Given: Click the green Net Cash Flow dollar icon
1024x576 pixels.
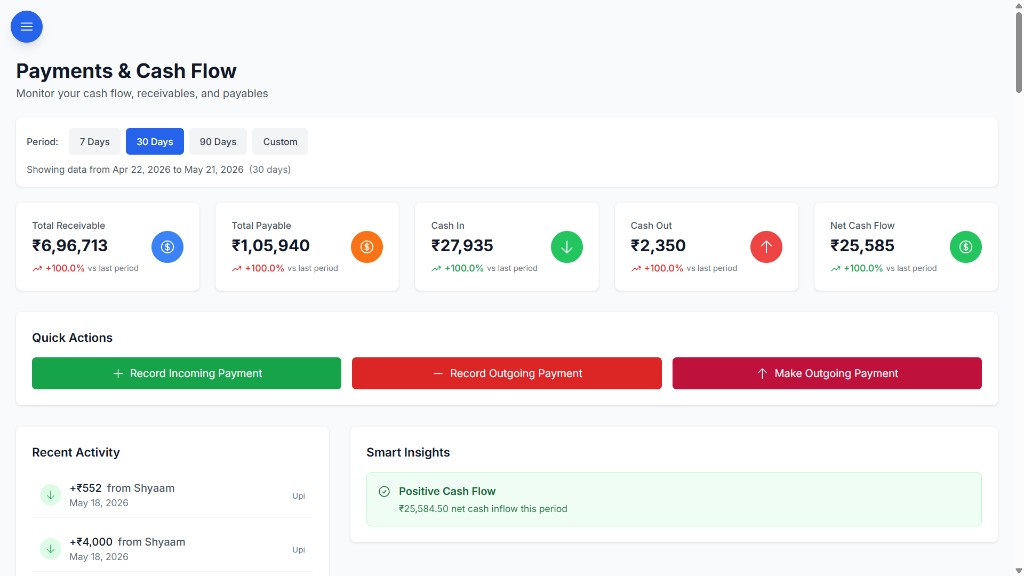Looking at the screenshot, I should tap(966, 247).
